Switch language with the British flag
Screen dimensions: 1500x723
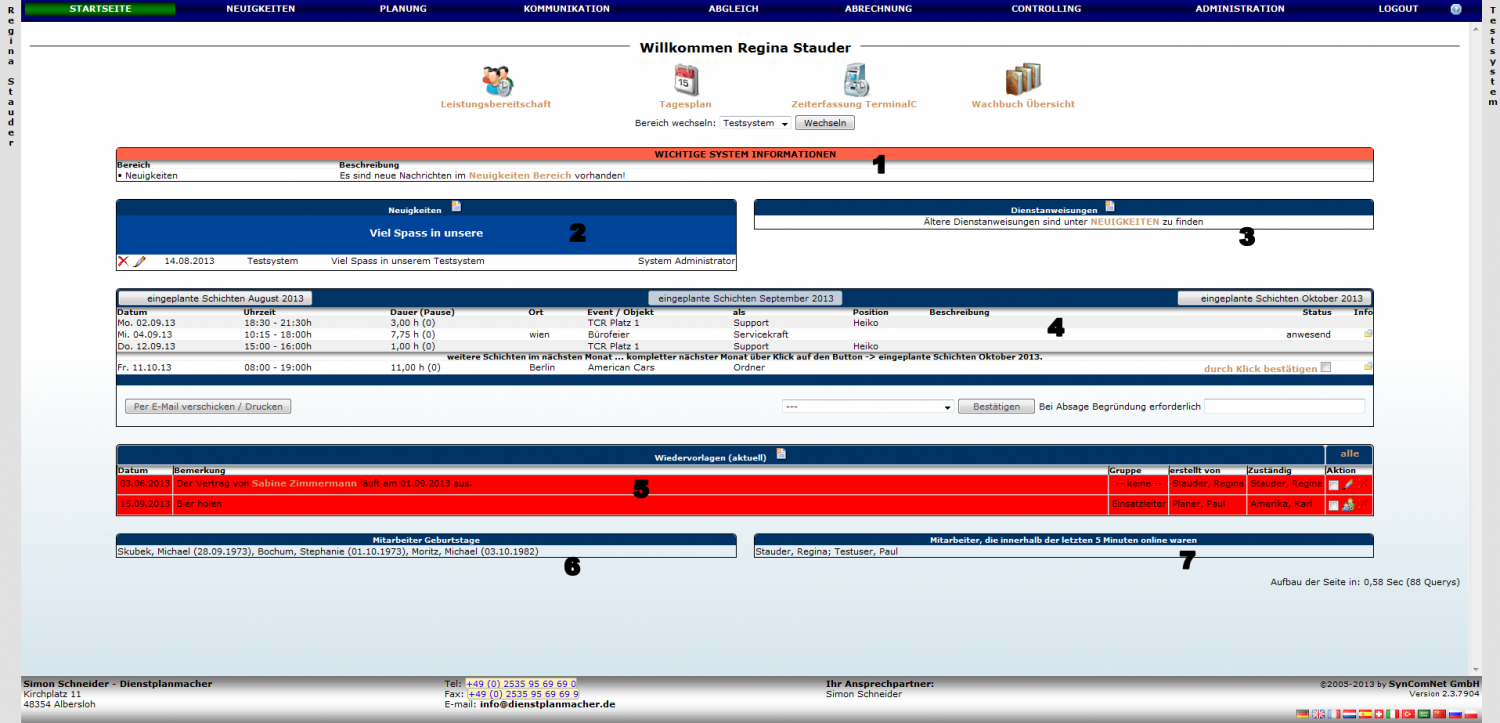[x=1318, y=714]
